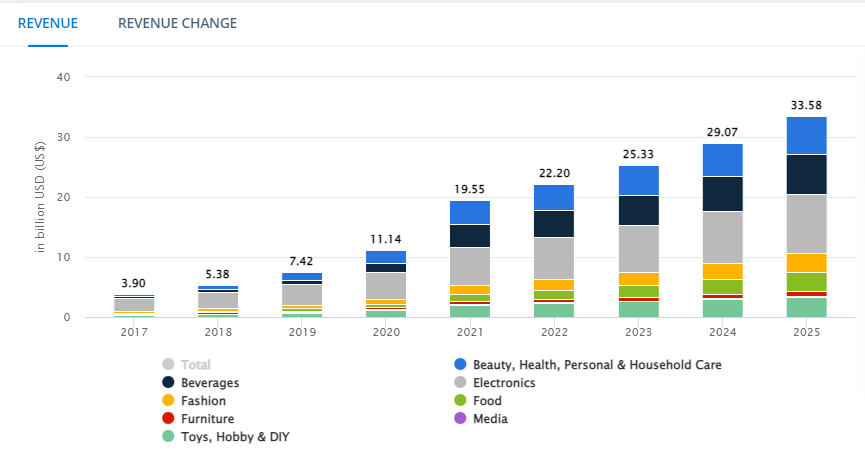The width and height of the screenshot is (865, 451).
Task: Toggle Fashion series in legend
Action: click(x=194, y=401)
